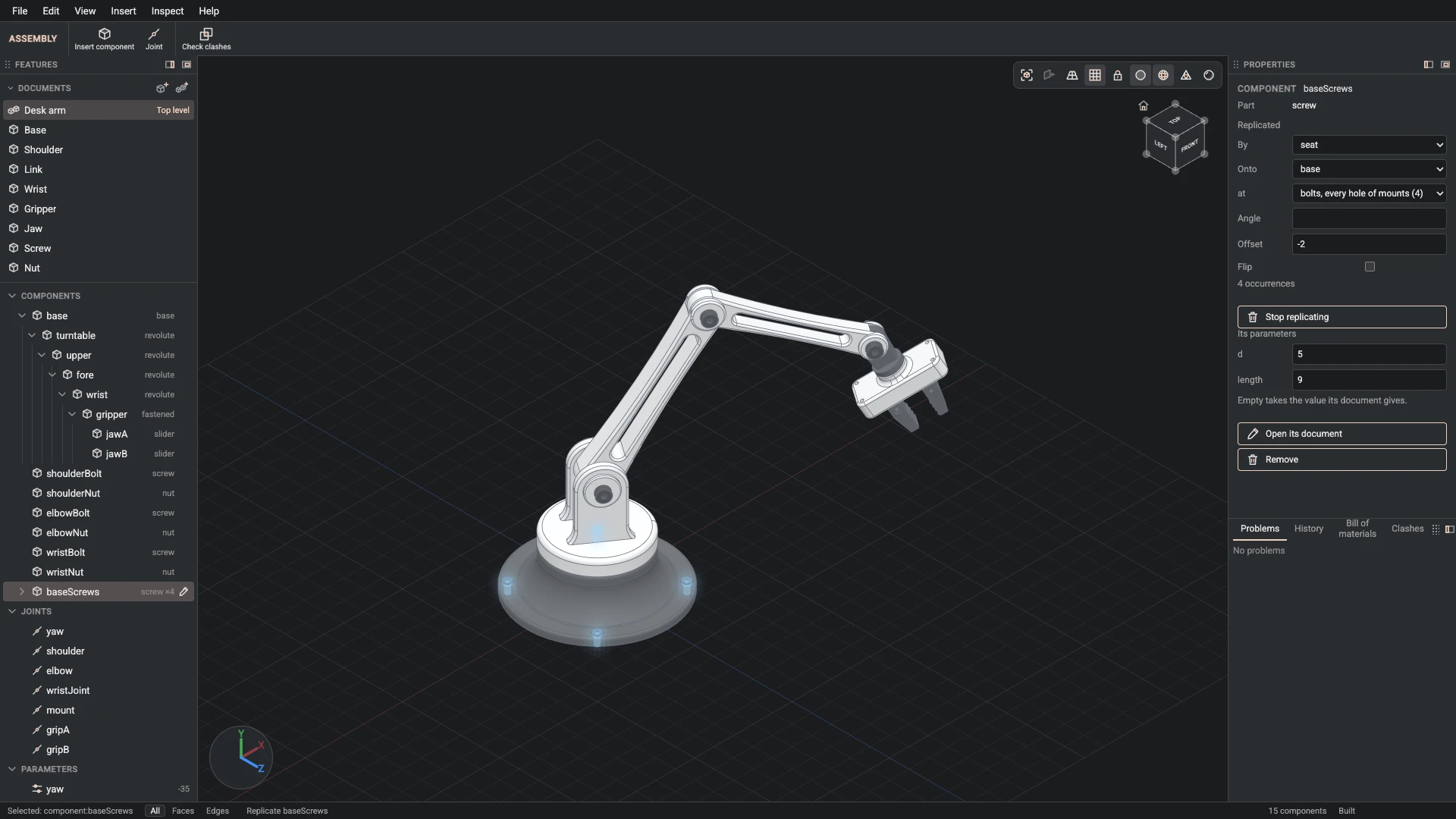
Task: Switch to the History tab
Action: point(1309,529)
